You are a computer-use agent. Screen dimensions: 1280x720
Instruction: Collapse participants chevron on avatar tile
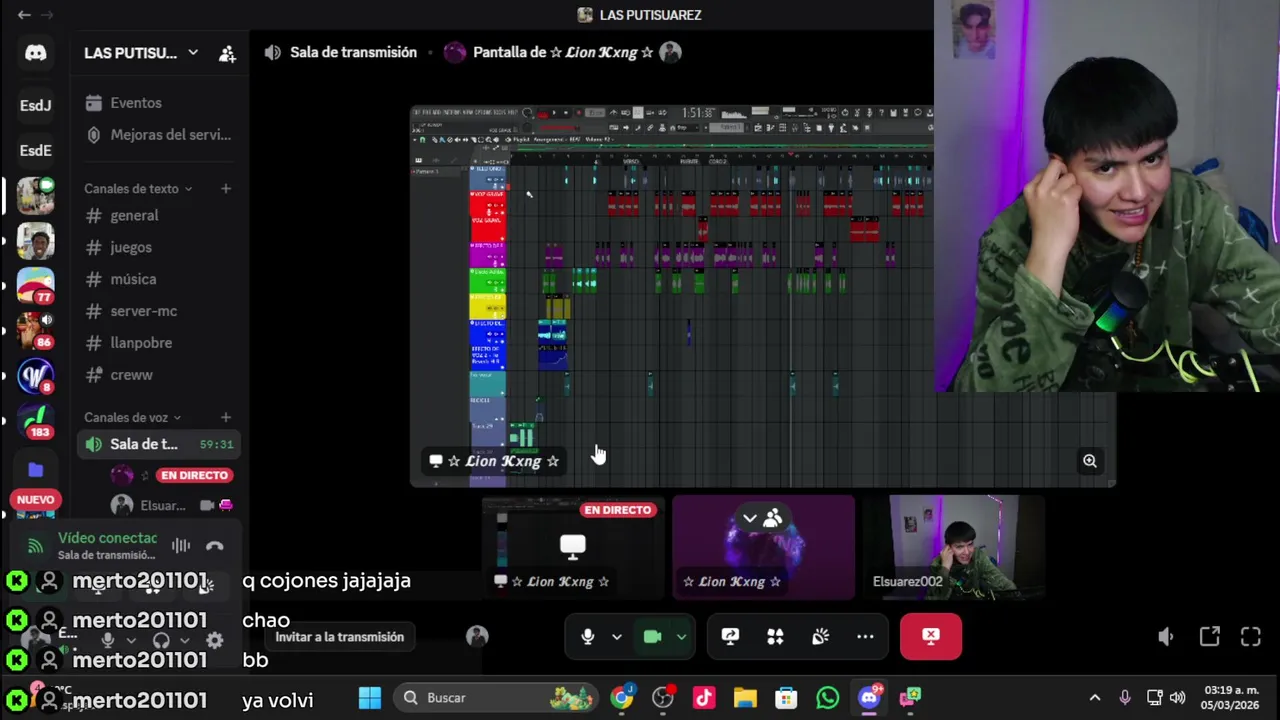pos(749,518)
